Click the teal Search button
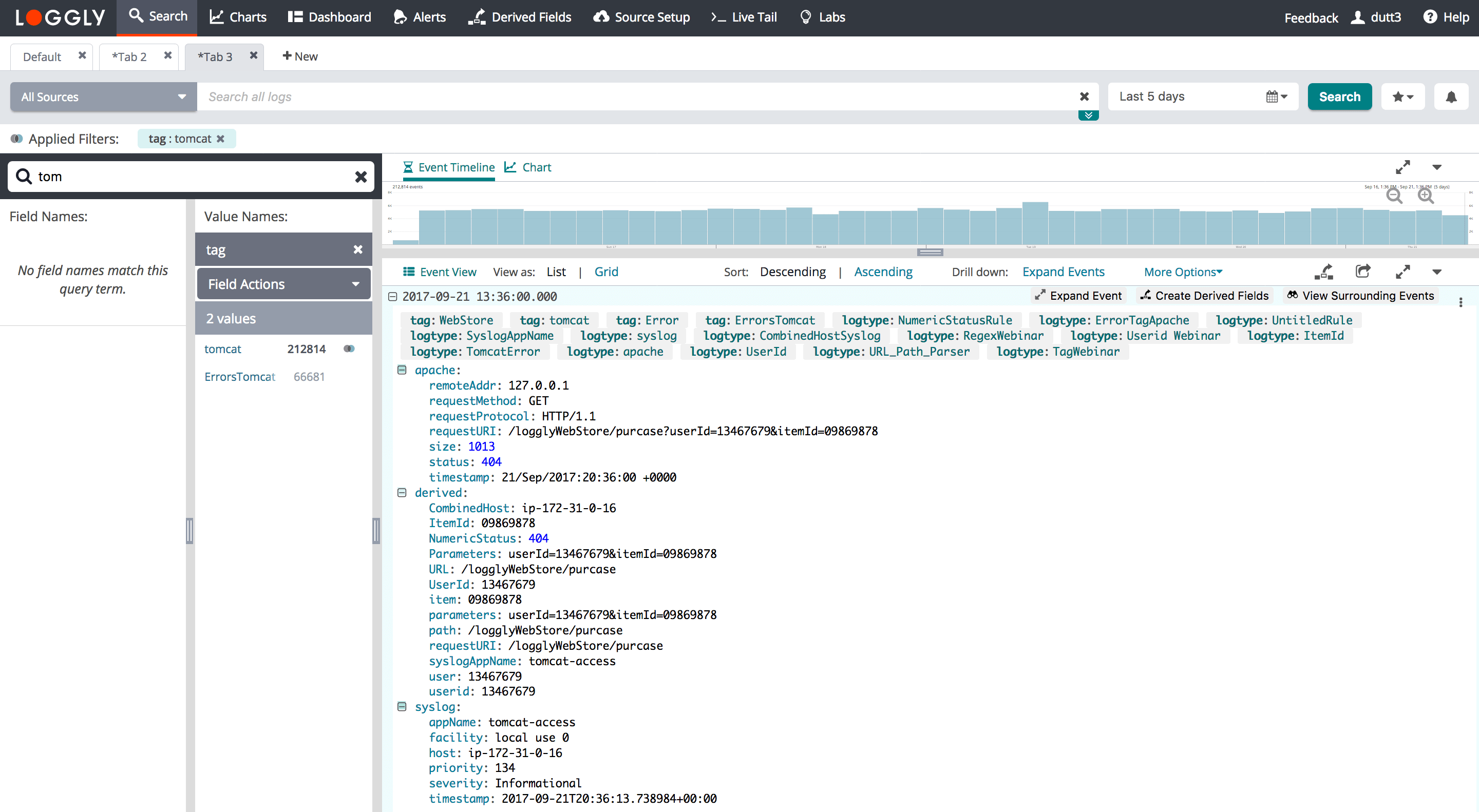Image resolution: width=1479 pixels, height=812 pixels. 1339,96
